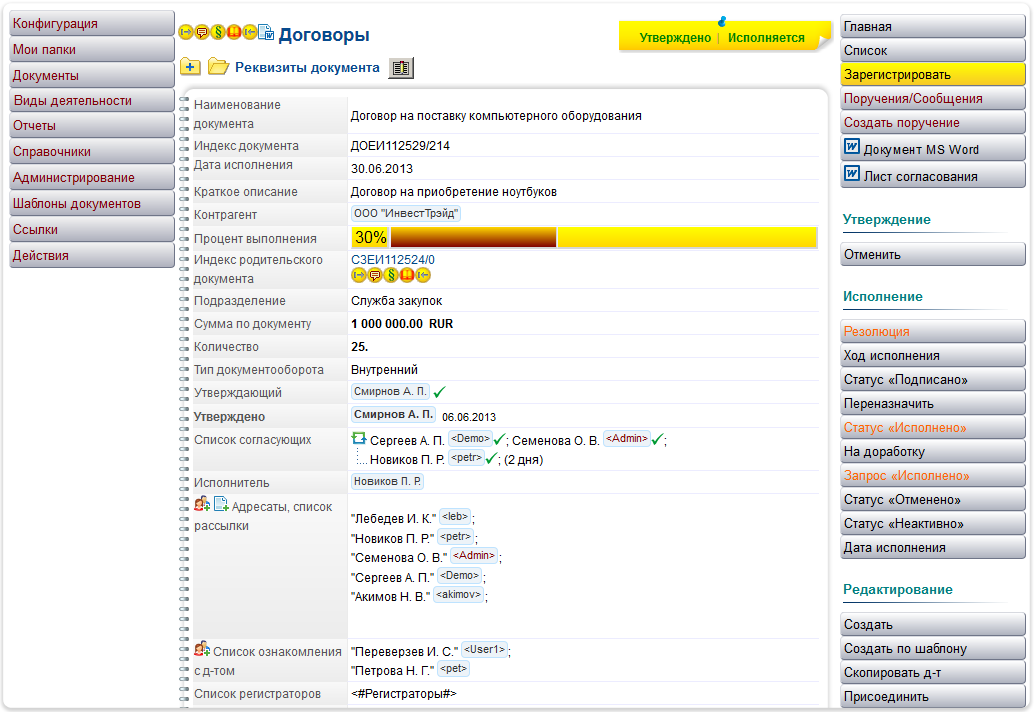1034x712 pixels.
Task: Click the folder icon before Реквизиты документа
Action: (x=217, y=68)
